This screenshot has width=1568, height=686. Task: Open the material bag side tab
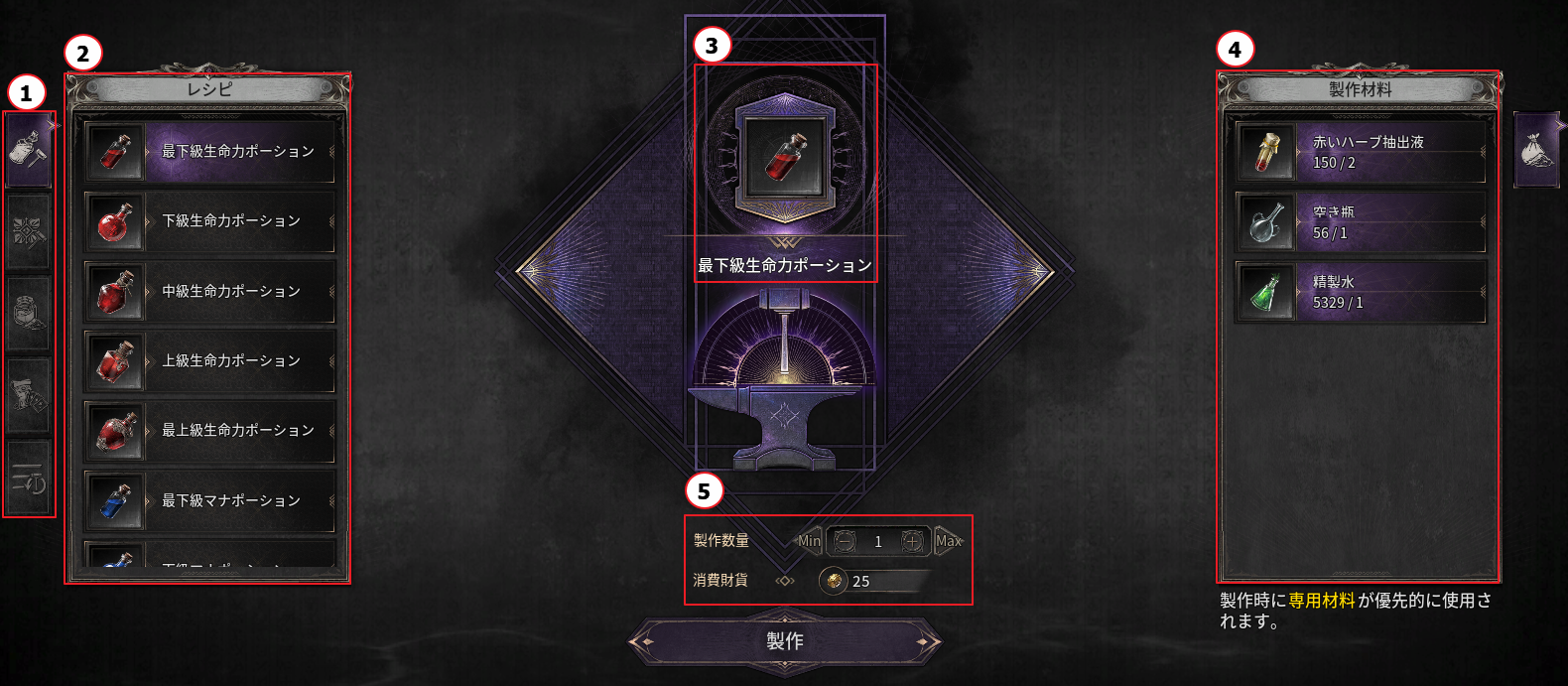point(1537,150)
